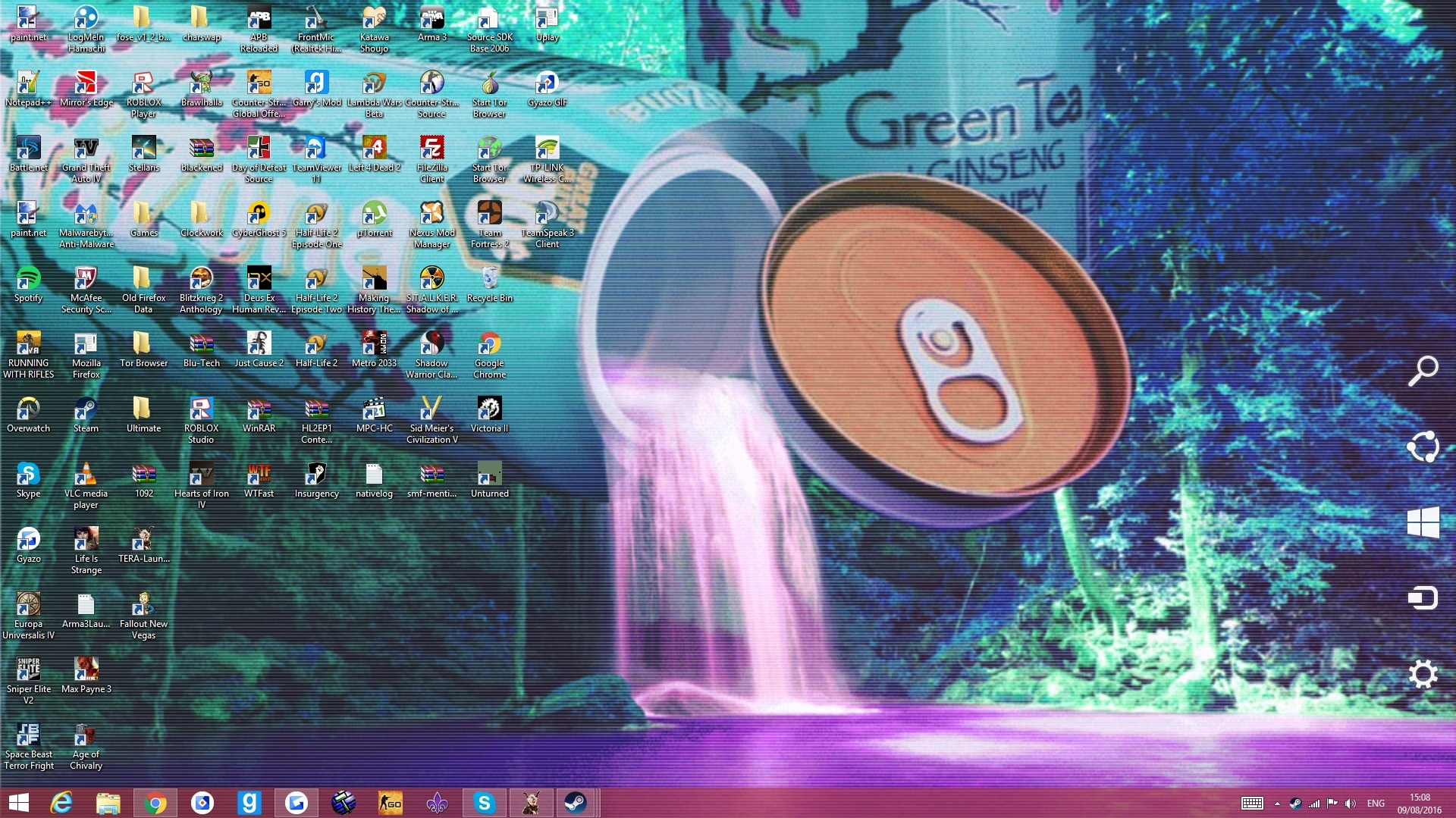Open the Stellaris desktop shortcut
Viewport: 1456px width, 818px height.
point(144,154)
